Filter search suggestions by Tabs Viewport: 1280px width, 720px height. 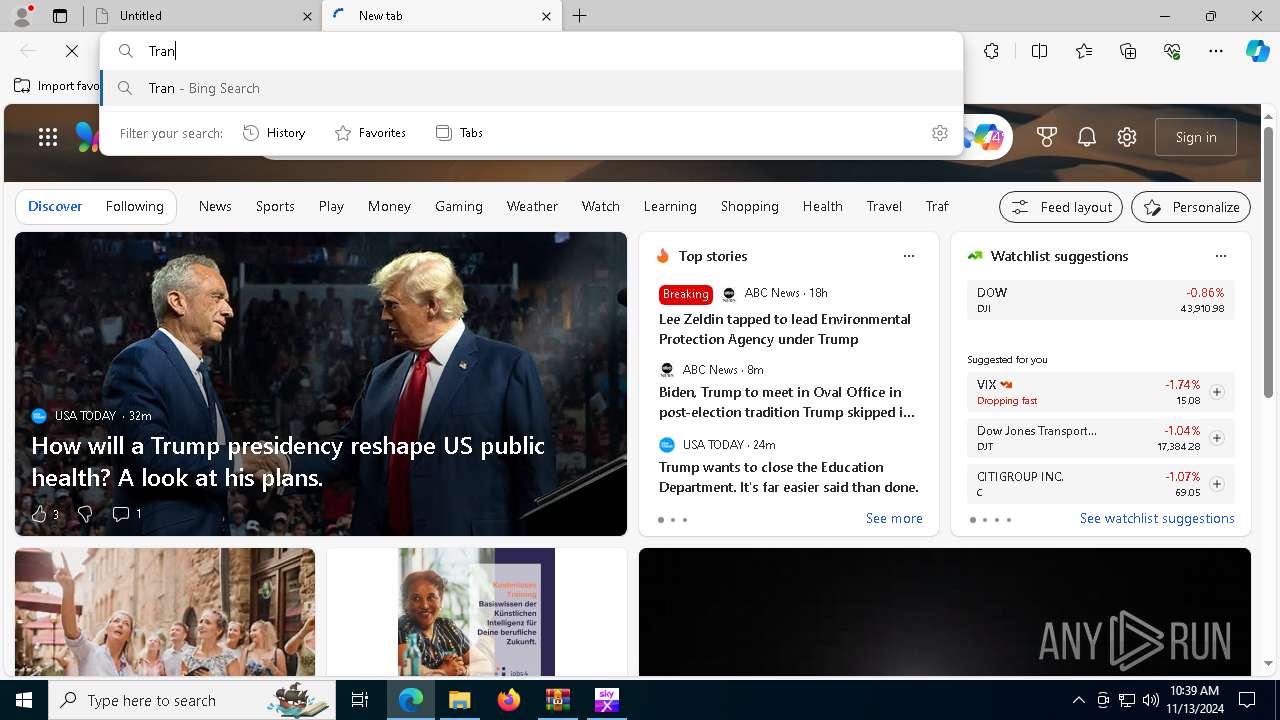(x=459, y=133)
